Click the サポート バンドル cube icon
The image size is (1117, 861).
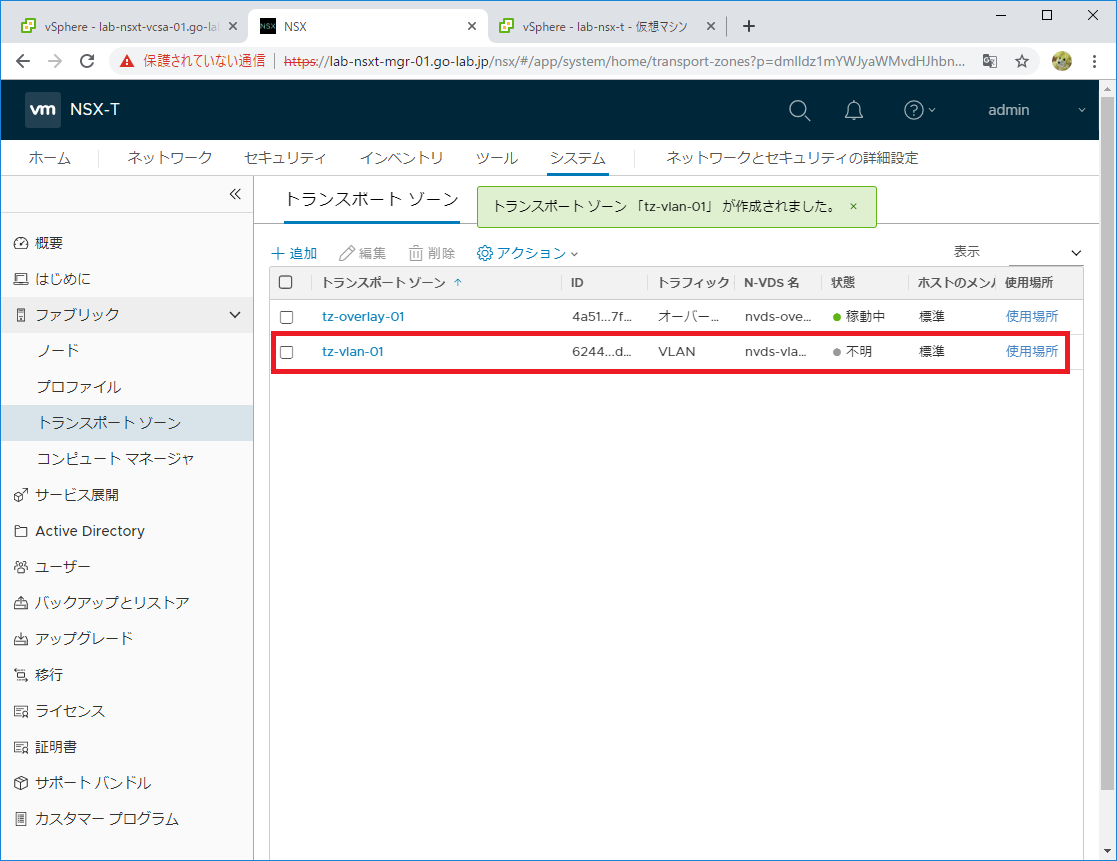[21, 783]
